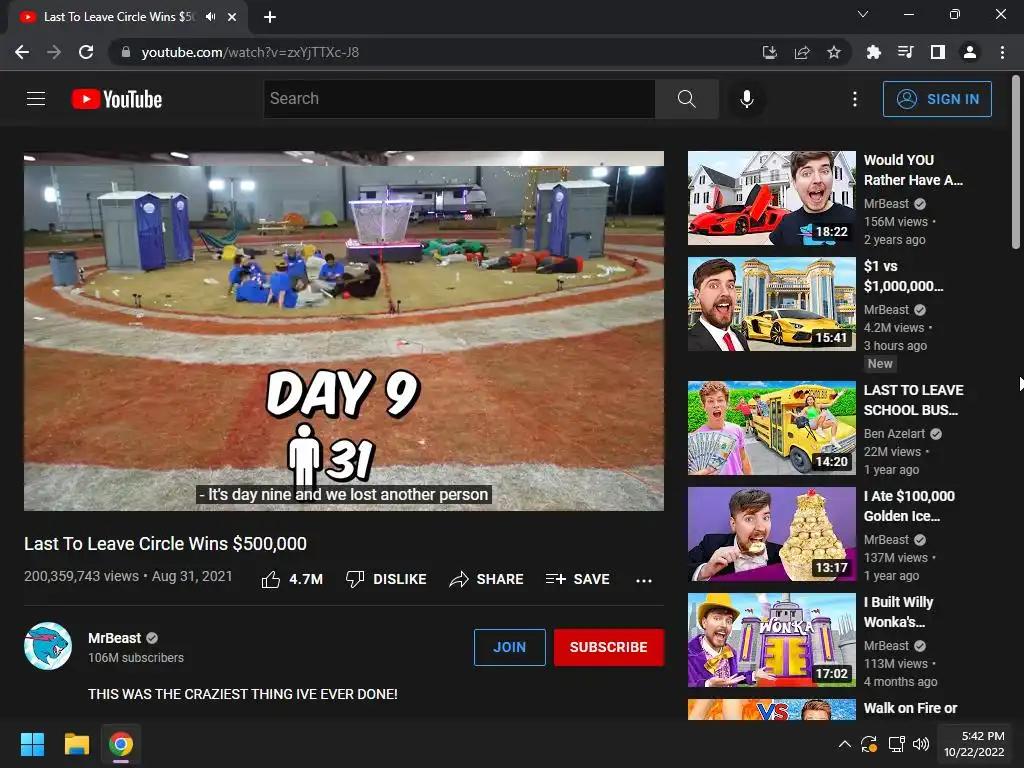Open 'Would YOU Rather Have A...' thumbnail
This screenshot has height=768, width=1024.
[x=771, y=198]
